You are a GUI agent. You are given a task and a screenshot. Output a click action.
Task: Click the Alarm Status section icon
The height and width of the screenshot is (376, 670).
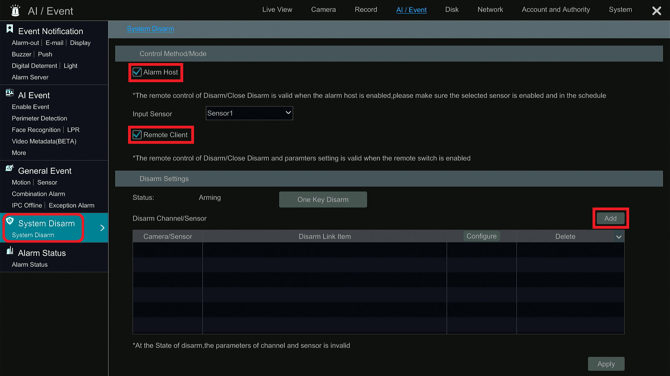pyautogui.click(x=9, y=251)
